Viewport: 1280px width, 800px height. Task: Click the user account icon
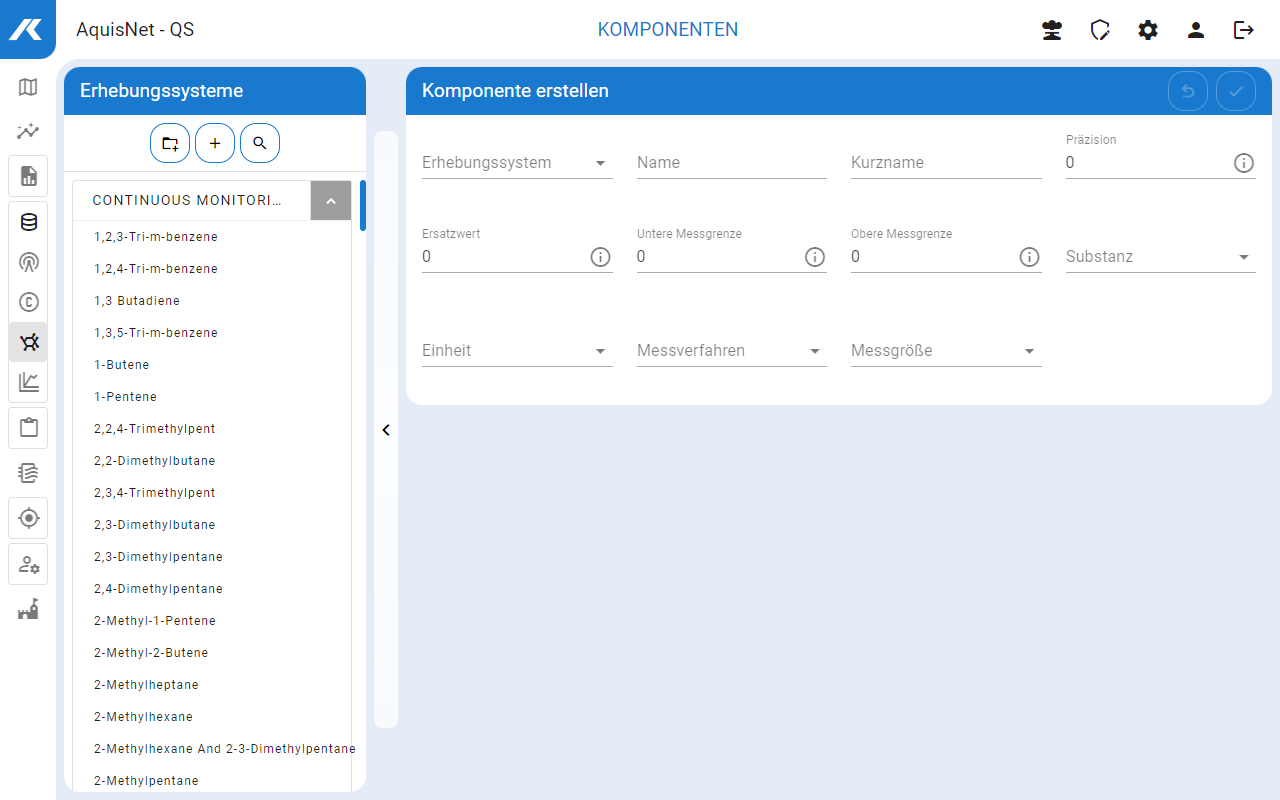pyautogui.click(x=1196, y=30)
